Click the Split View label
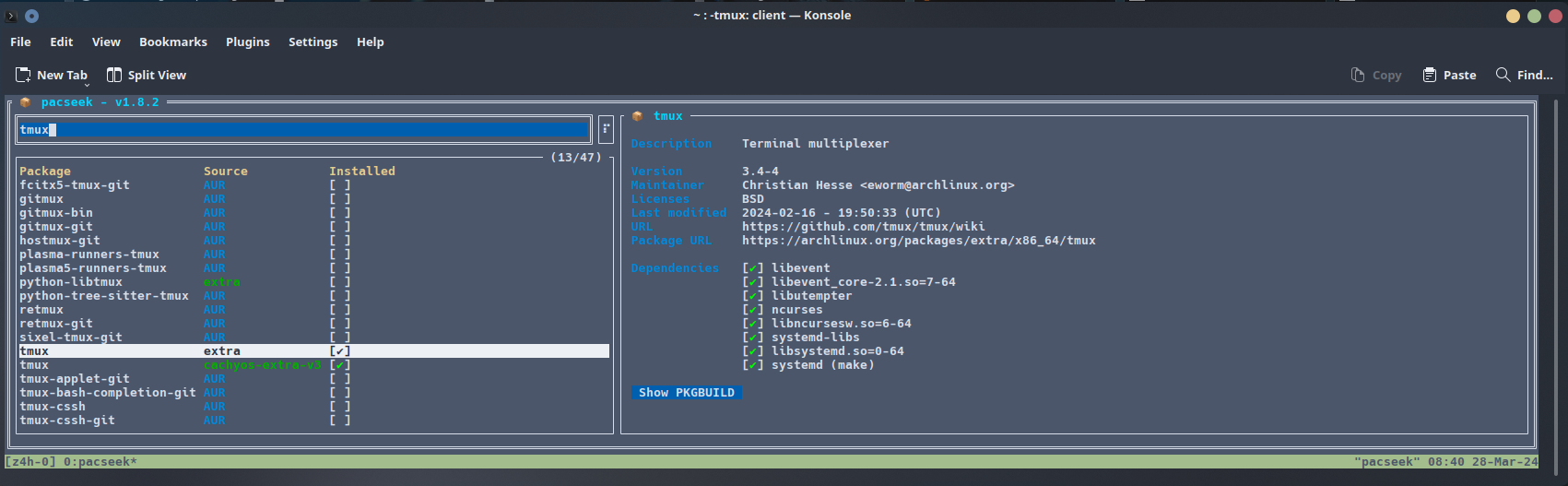This screenshot has width=1568, height=486. pos(157,76)
